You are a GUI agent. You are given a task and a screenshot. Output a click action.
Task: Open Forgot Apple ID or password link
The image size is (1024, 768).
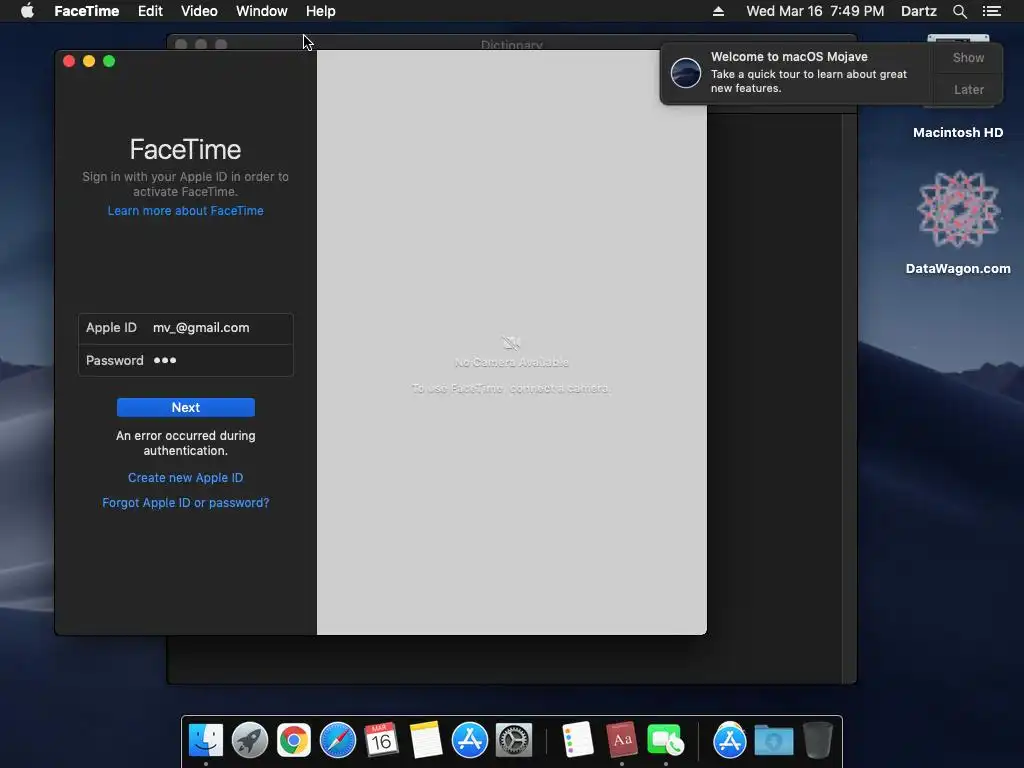[185, 503]
